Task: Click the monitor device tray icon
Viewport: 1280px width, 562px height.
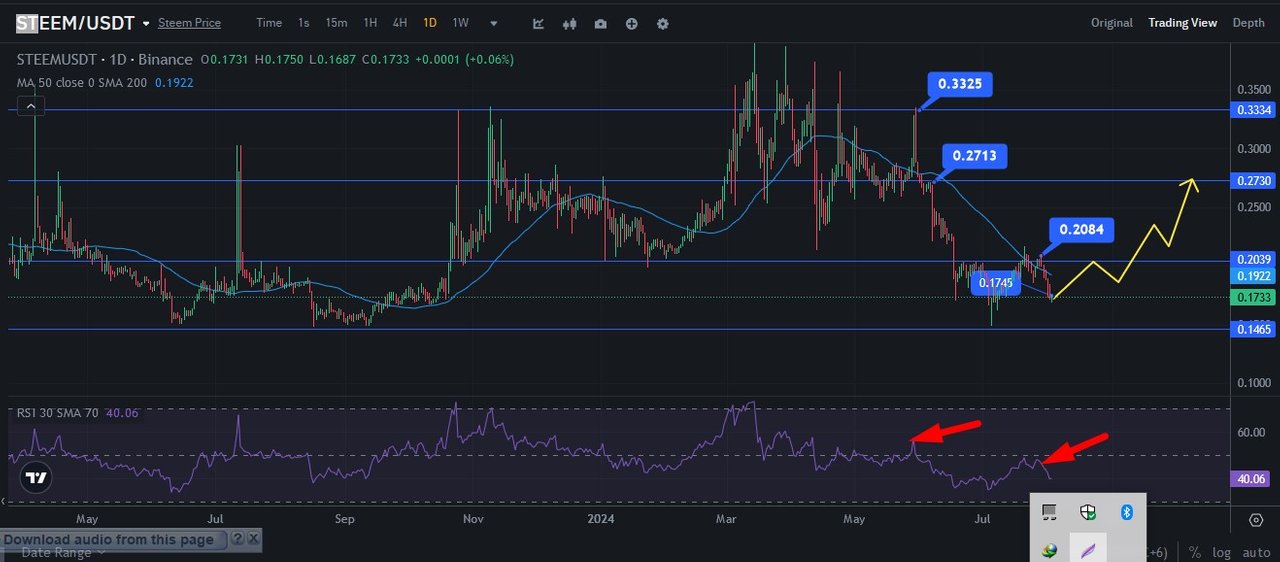Action: tap(1050, 512)
